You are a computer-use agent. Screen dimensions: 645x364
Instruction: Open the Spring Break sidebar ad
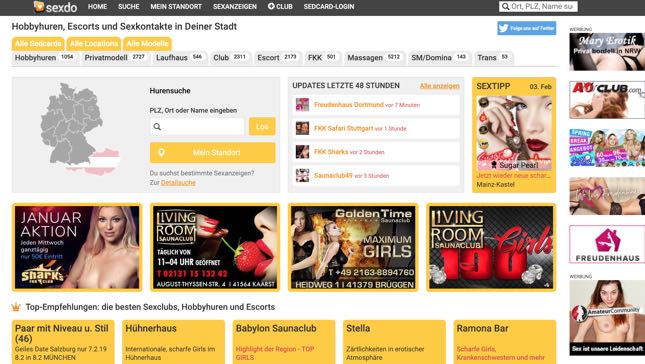click(607, 148)
